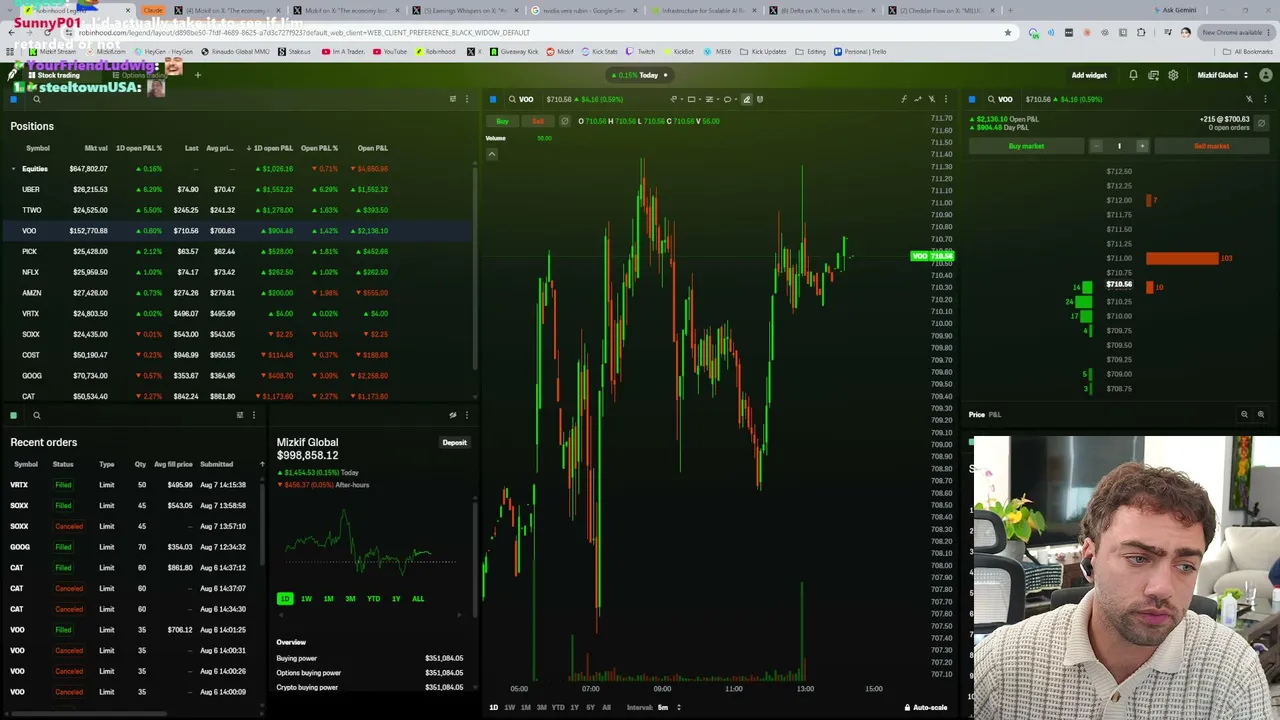
Task: Set chart range to 1W in the bottom bar
Action: point(509,707)
